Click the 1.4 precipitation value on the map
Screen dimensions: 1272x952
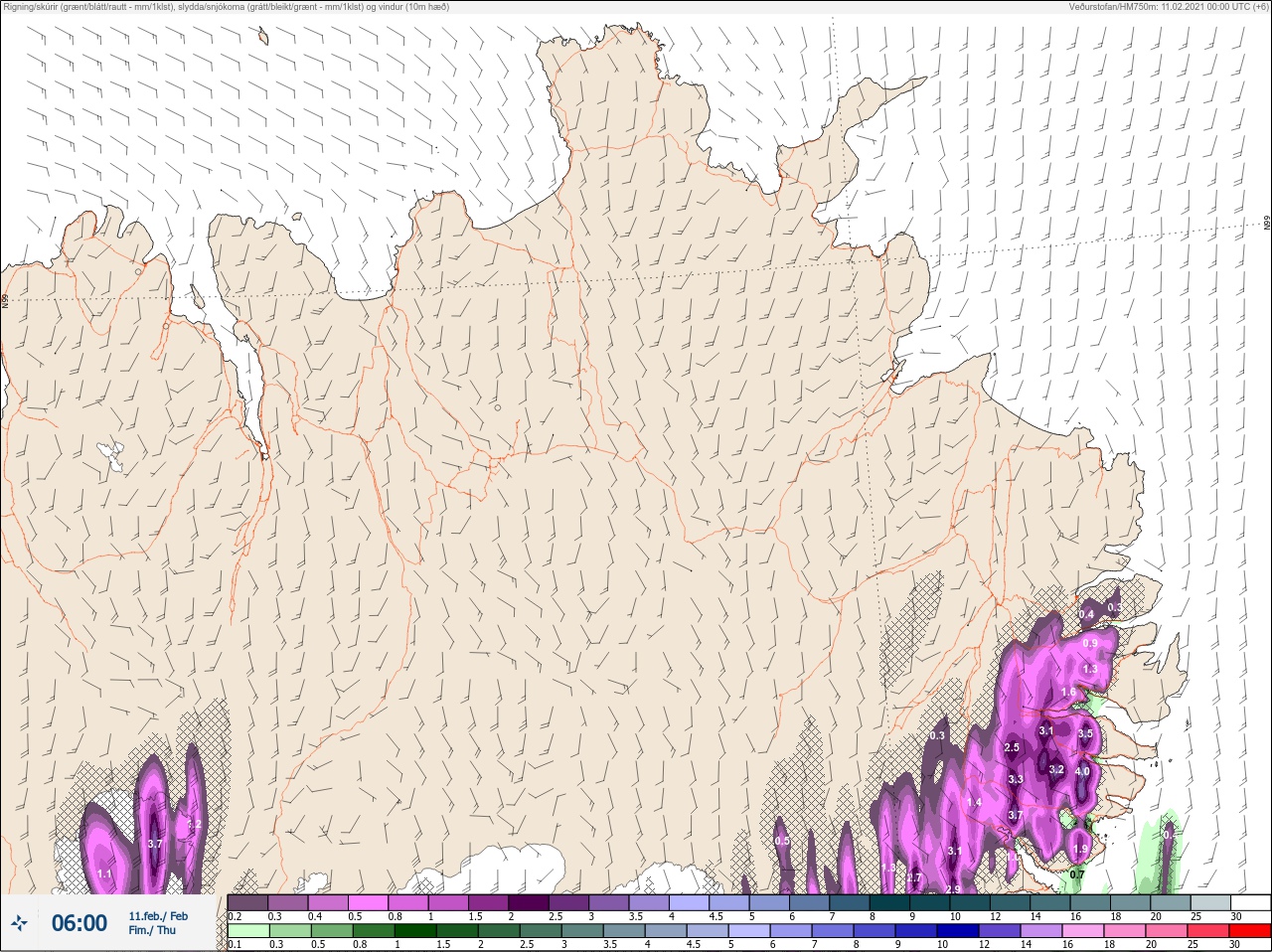point(975,802)
